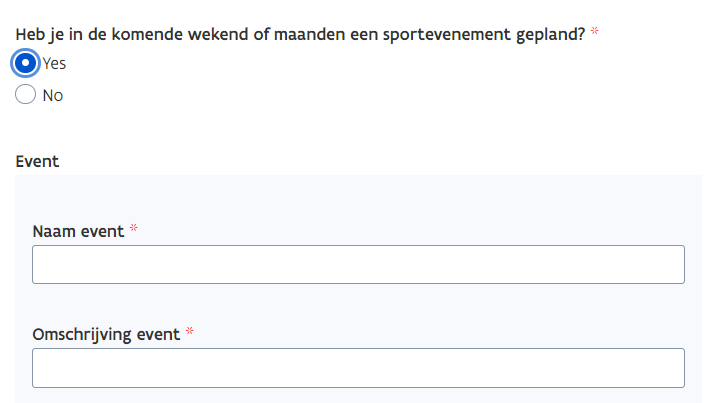Click the 'Naam event' field label

point(78,231)
